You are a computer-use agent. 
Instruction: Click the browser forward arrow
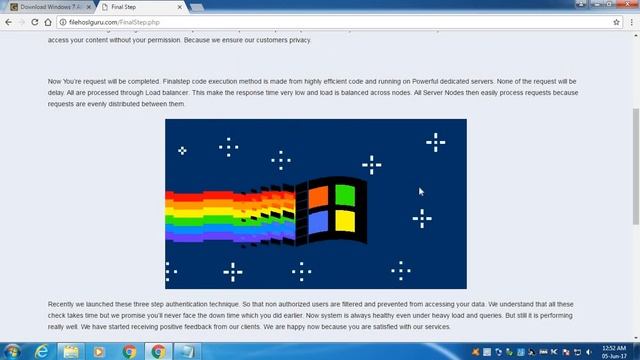[x=22, y=22]
